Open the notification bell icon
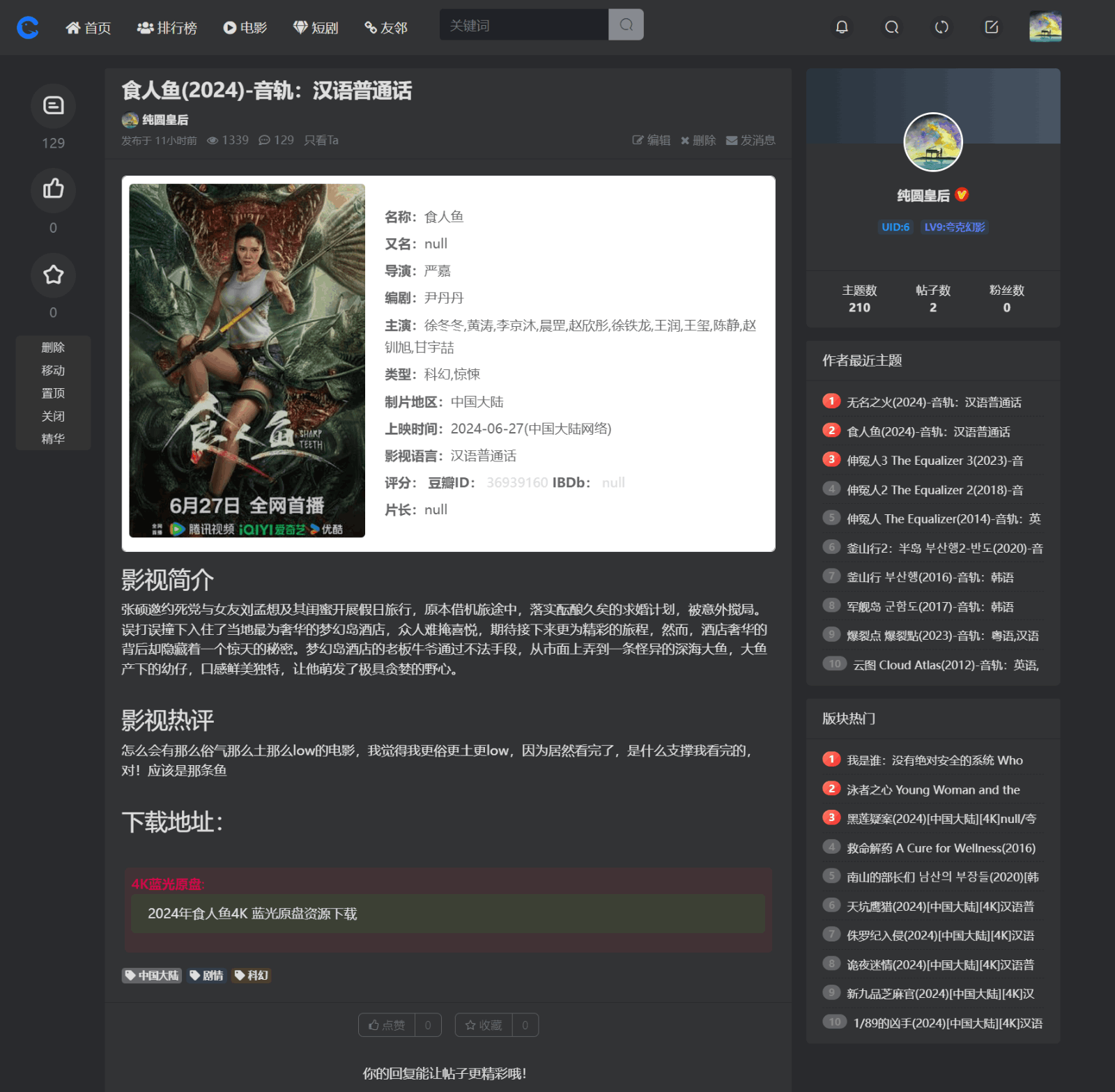This screenshot has height=1092, width=1115. pyautogui.click(x=842, y=27)
